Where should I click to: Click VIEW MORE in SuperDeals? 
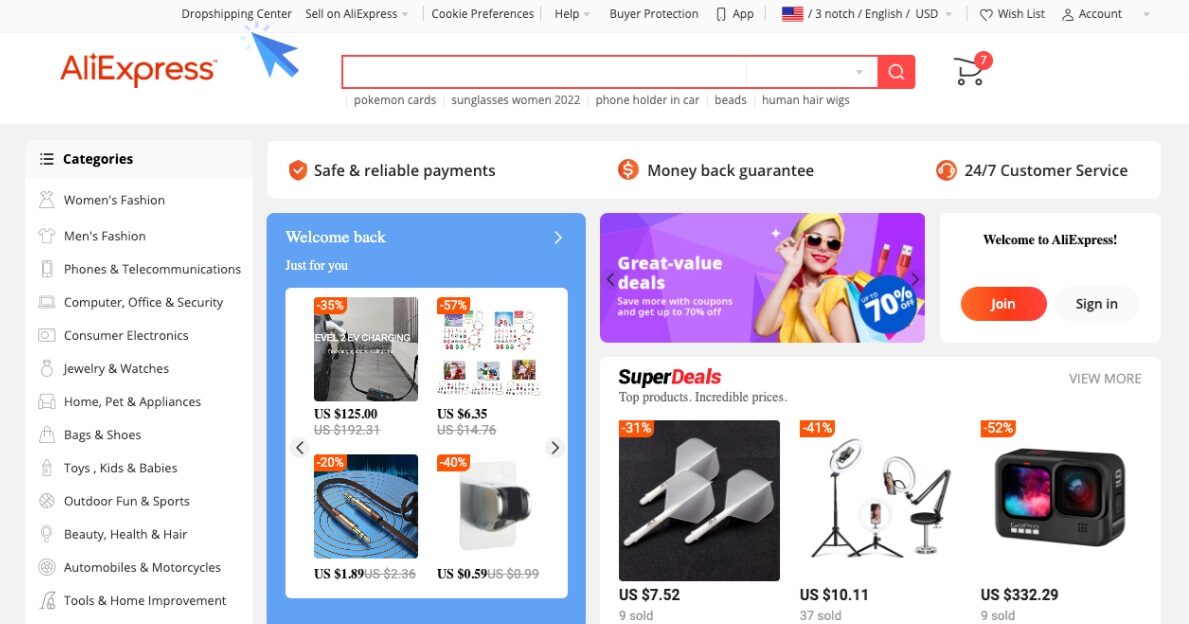click(1105, 378)
